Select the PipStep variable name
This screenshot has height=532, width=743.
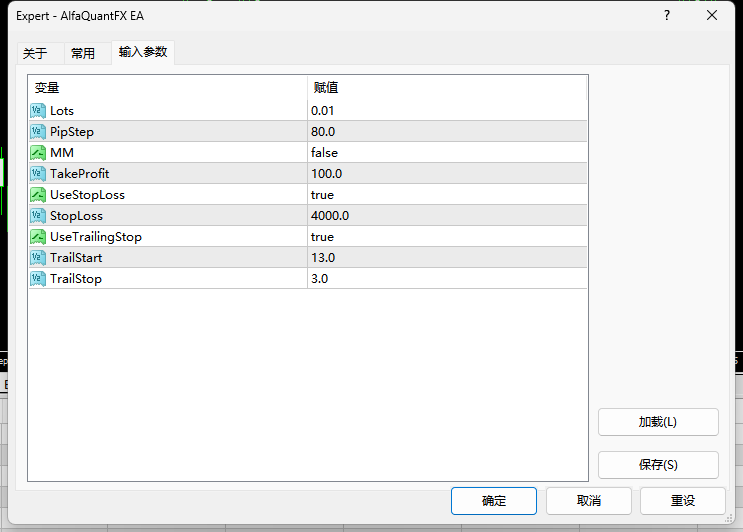click(72, 132)
